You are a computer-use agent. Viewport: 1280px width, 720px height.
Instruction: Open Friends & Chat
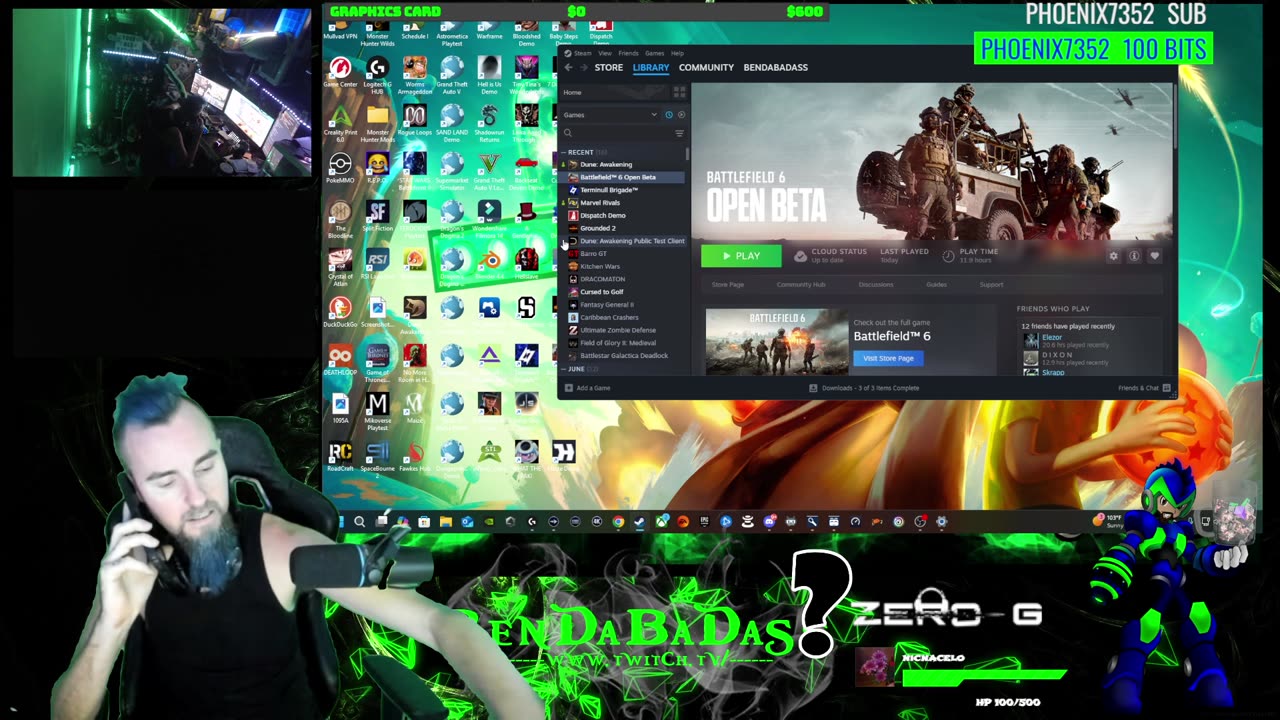[1144, 388]
